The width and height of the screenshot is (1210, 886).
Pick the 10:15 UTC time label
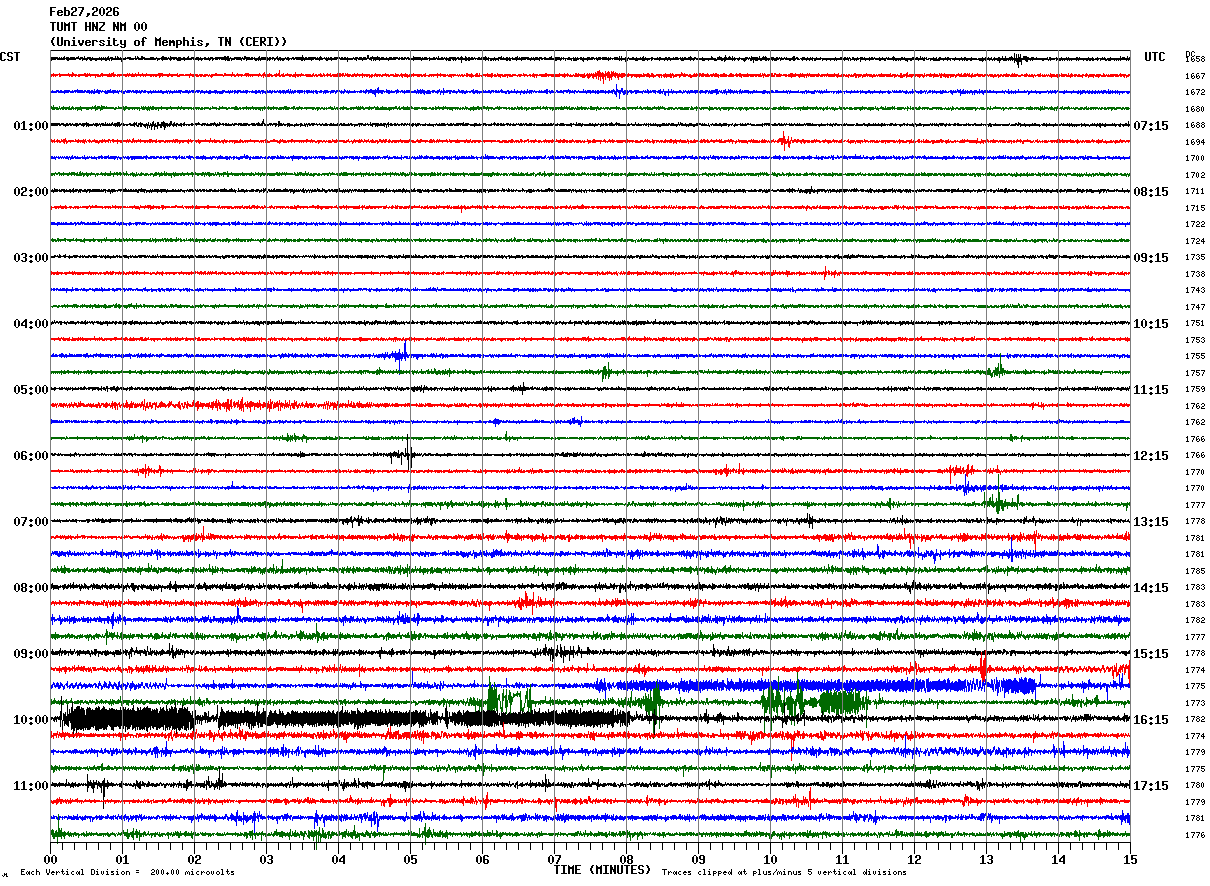(x=1151, y=324)
